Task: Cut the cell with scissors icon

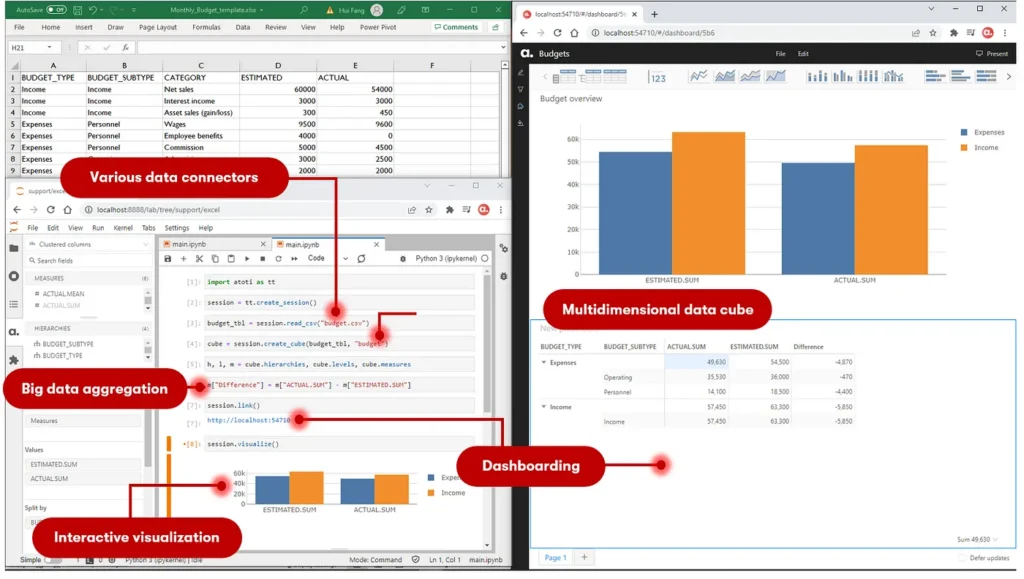Action: (x=199, y=259)
